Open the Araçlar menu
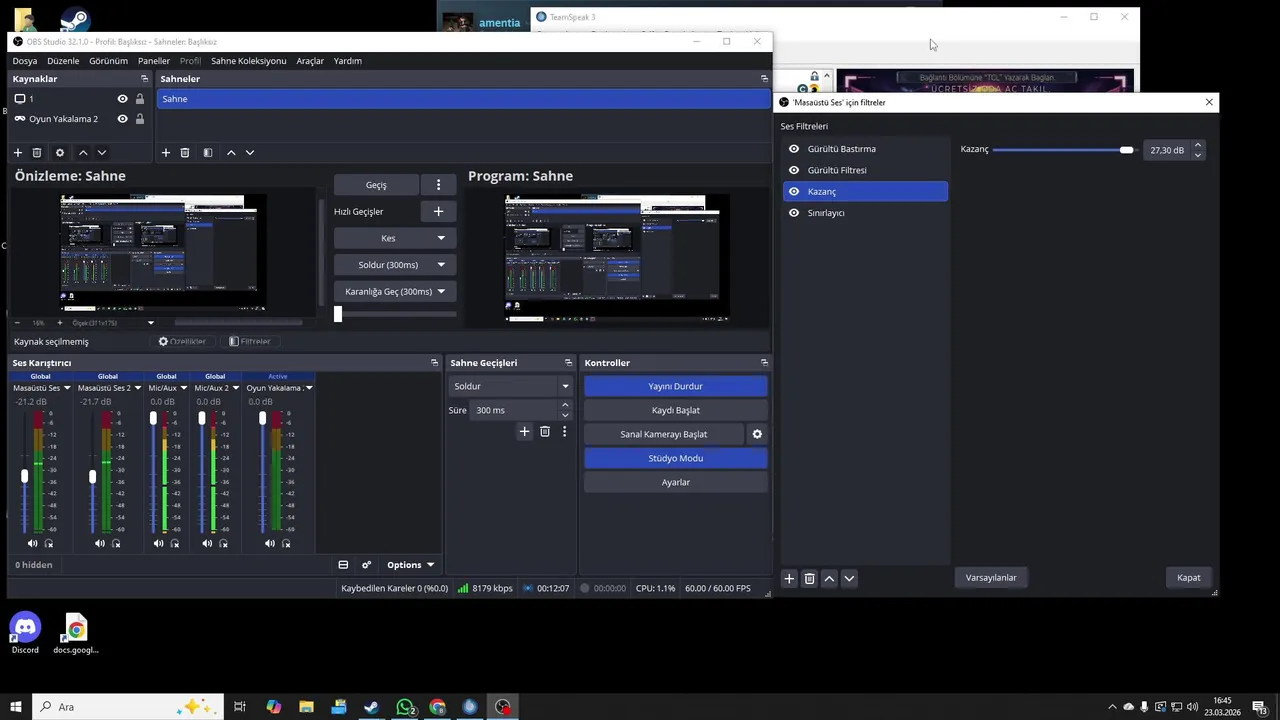Image resolution: width=1280 pixels, height=720 pixels. [310, 61]
